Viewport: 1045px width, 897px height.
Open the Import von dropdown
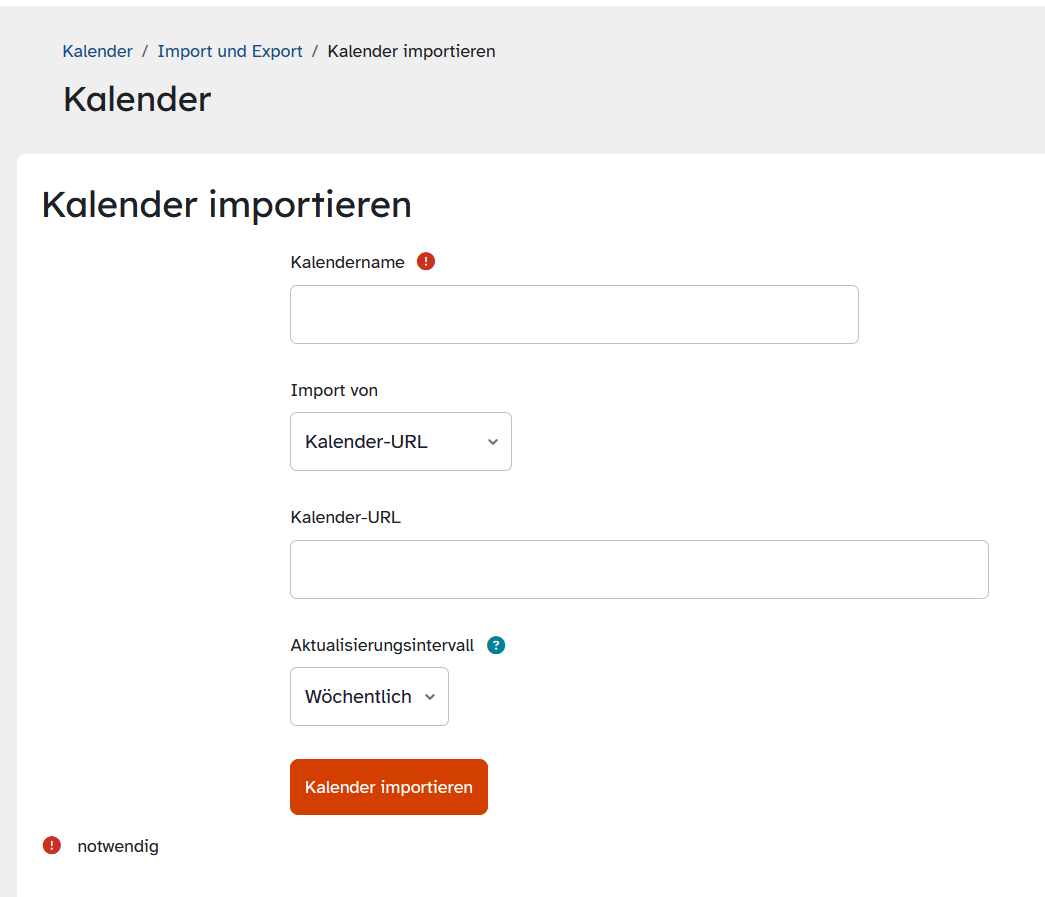[400, 442]
